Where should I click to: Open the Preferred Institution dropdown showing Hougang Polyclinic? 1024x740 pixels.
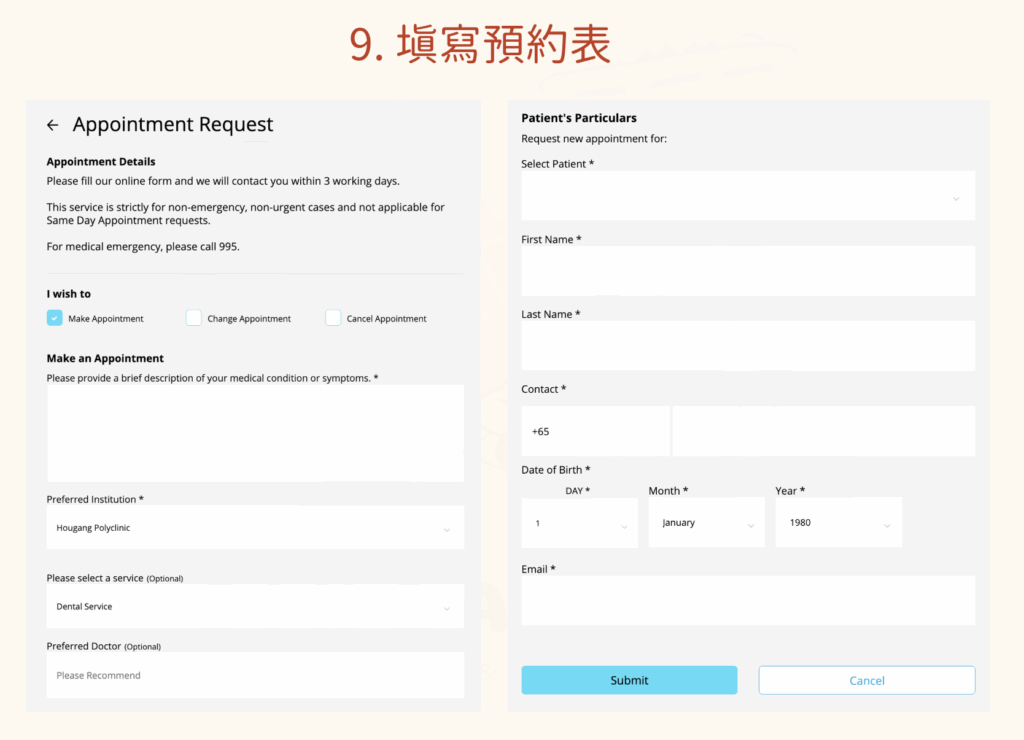[255, 528]
